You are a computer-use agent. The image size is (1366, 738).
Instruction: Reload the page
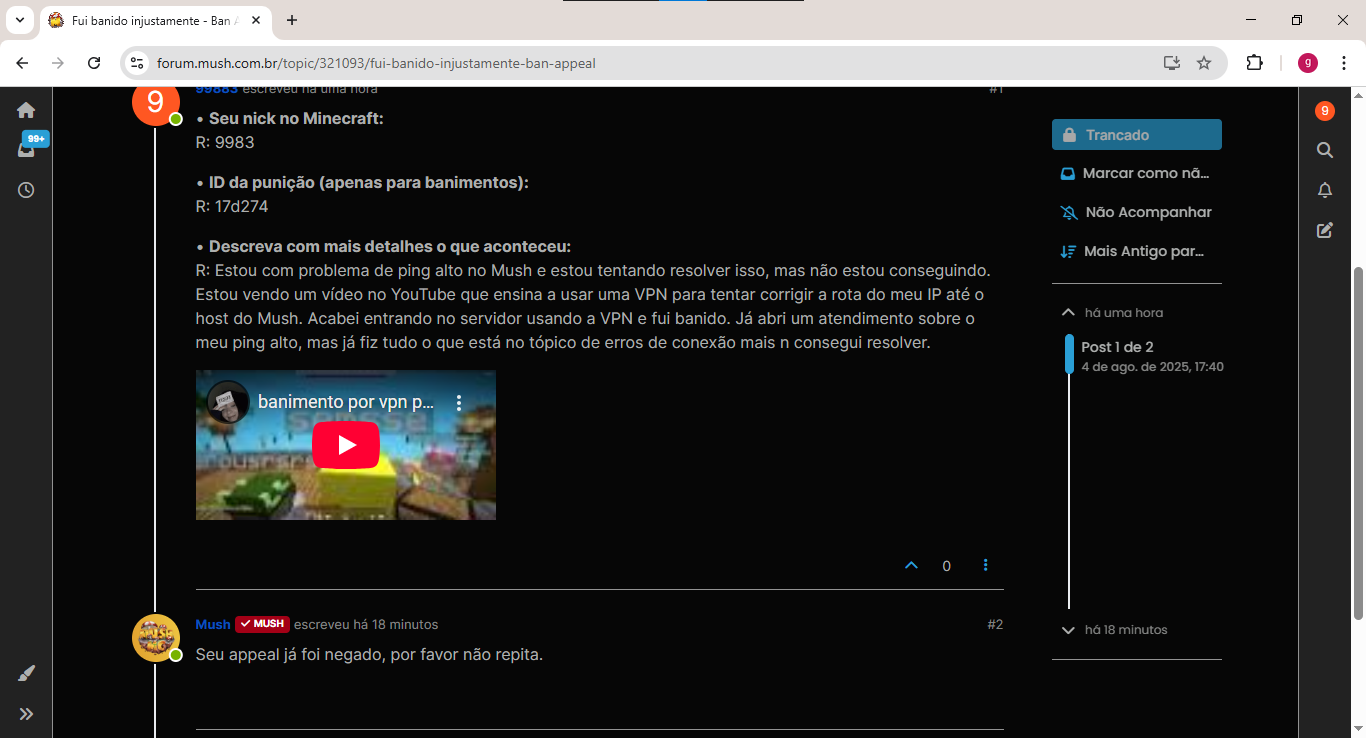[x=94, y=63]
